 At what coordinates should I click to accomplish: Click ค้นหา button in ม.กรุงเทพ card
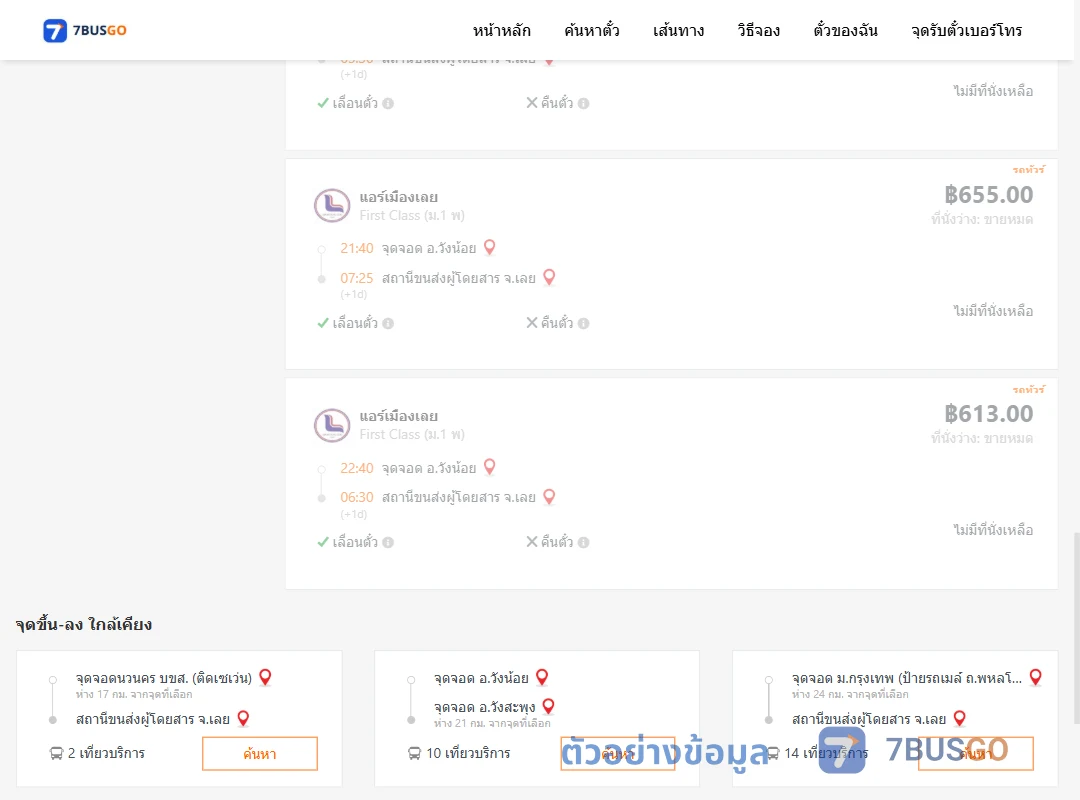(975, 753)
